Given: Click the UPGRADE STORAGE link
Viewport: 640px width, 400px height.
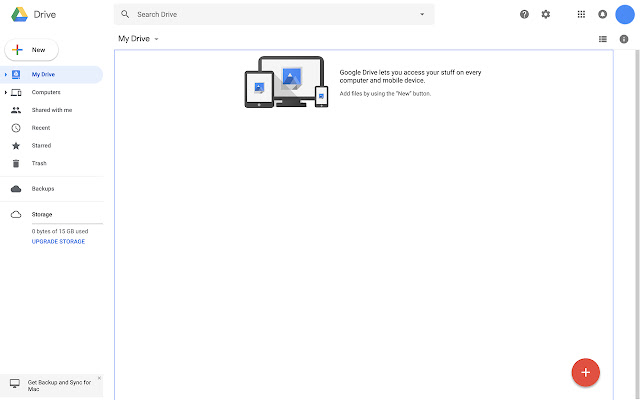Looking at the screenshot, I should [x=58, y=242].
